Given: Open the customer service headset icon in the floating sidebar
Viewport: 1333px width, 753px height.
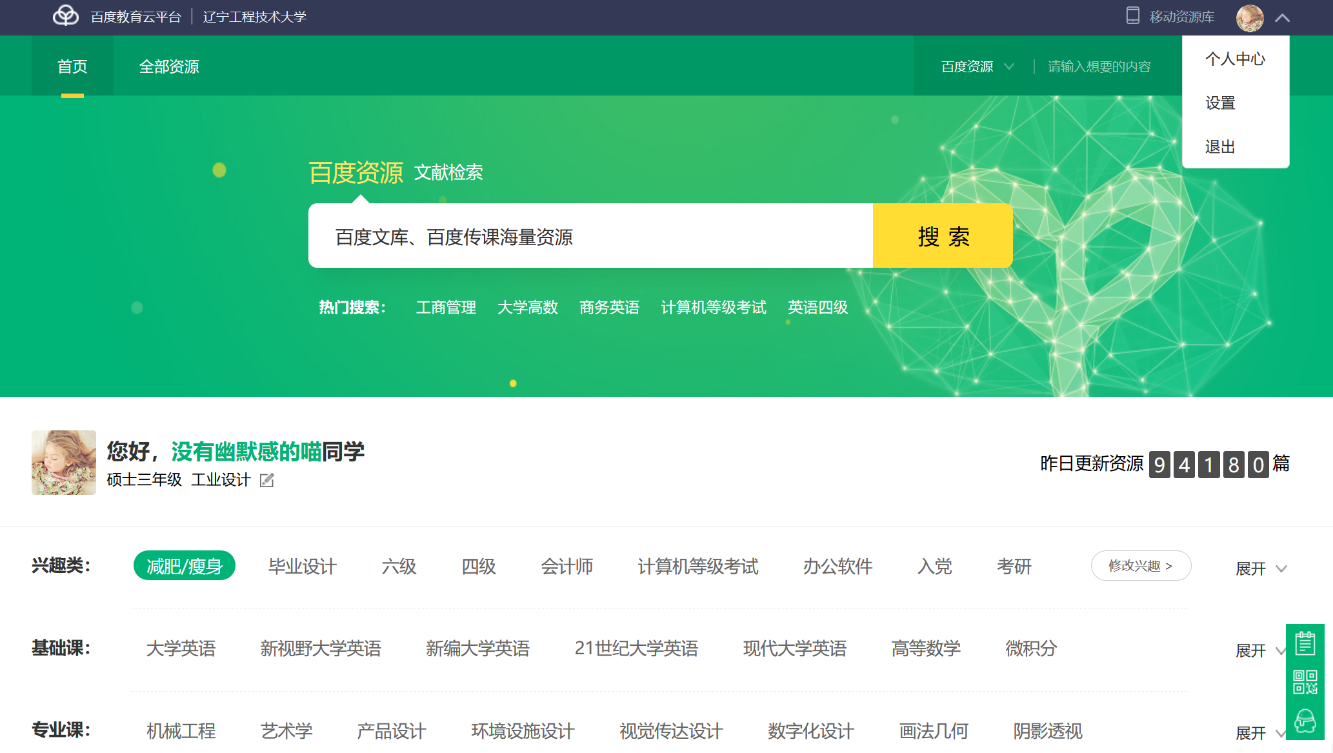Looking at the screenshot, I should coord(1305,721).
